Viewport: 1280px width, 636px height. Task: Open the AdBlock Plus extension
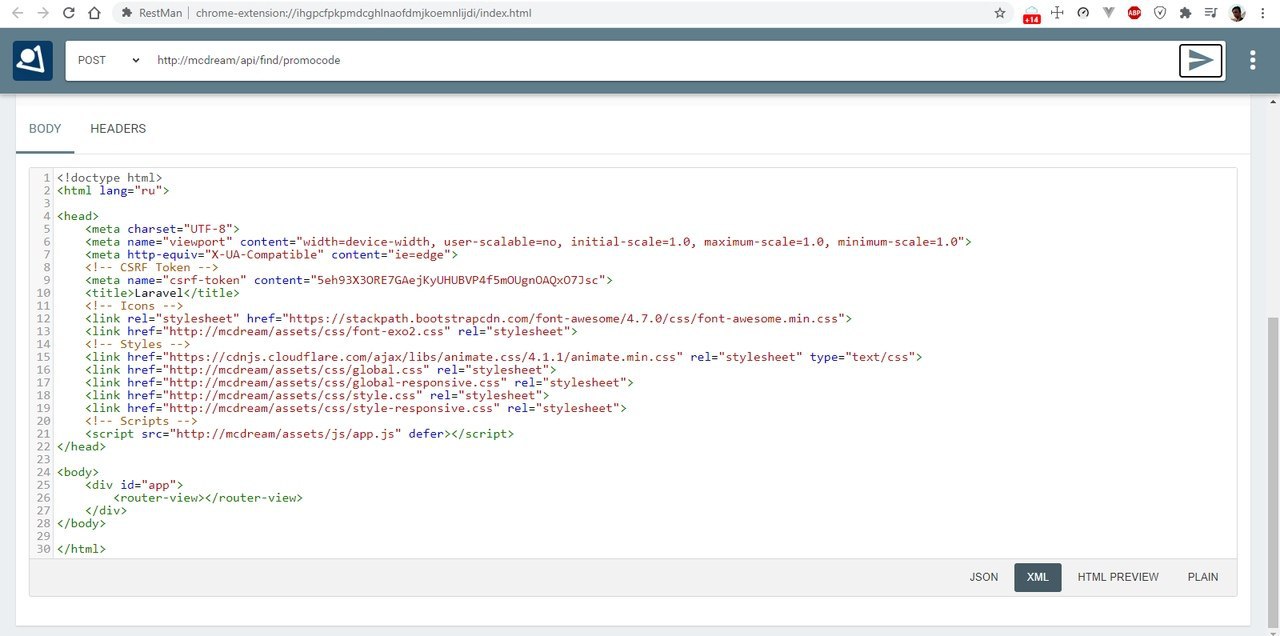pyautogui.click(x=1134, y=13)
